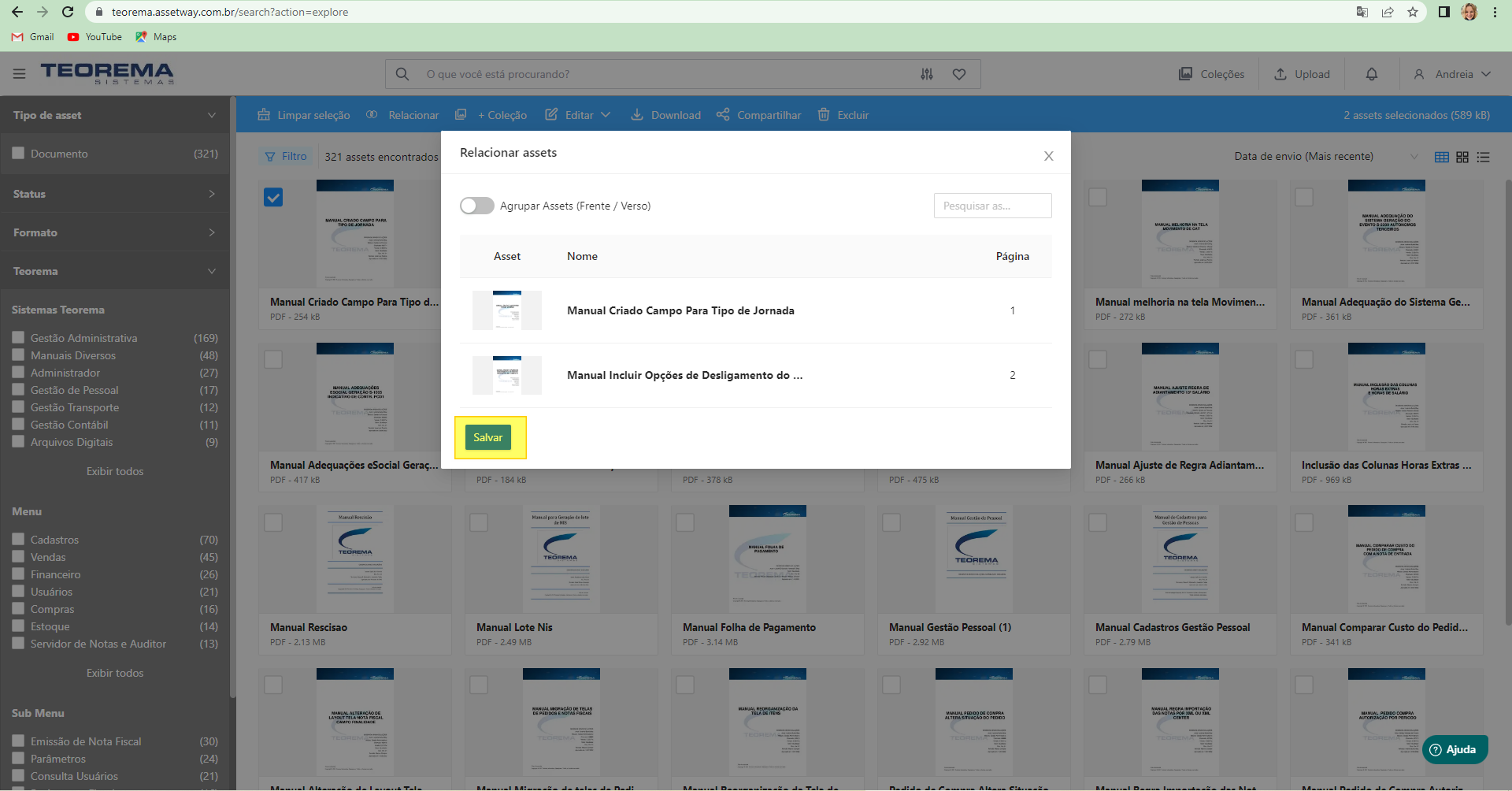Uncheck the selected Manual Criado Campo card checkbox
Viewport: 1512px width, 791px height.
(x=273, y=197)
